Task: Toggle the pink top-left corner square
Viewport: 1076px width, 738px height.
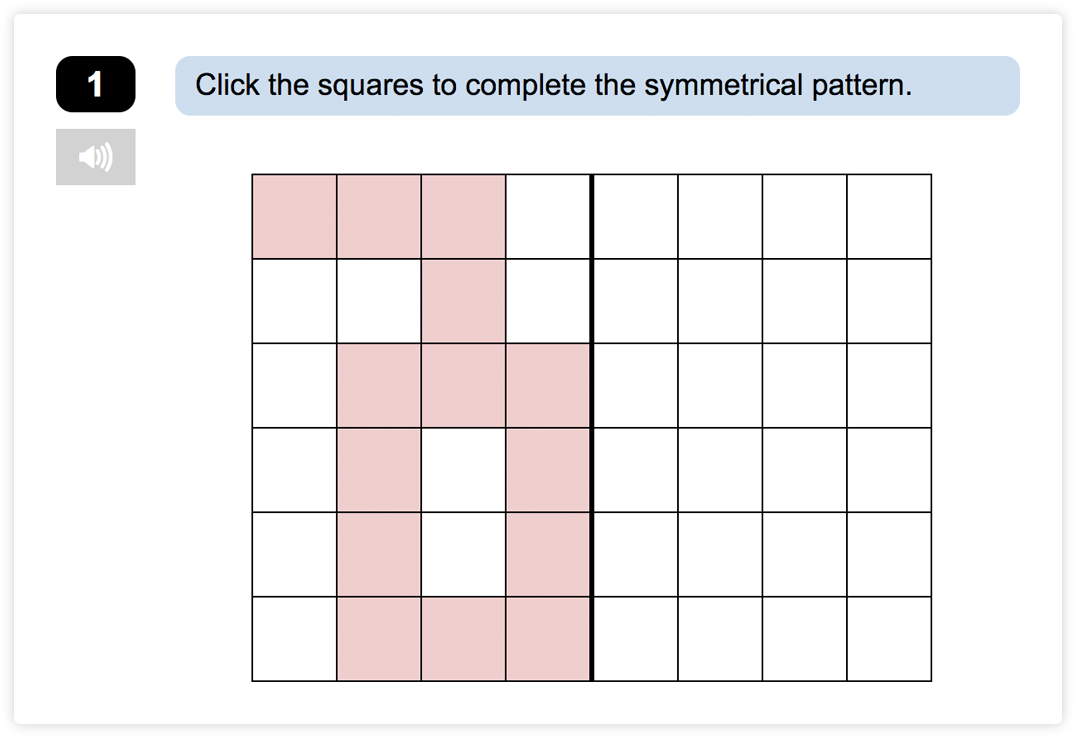Action: click(x=294, y=217)
